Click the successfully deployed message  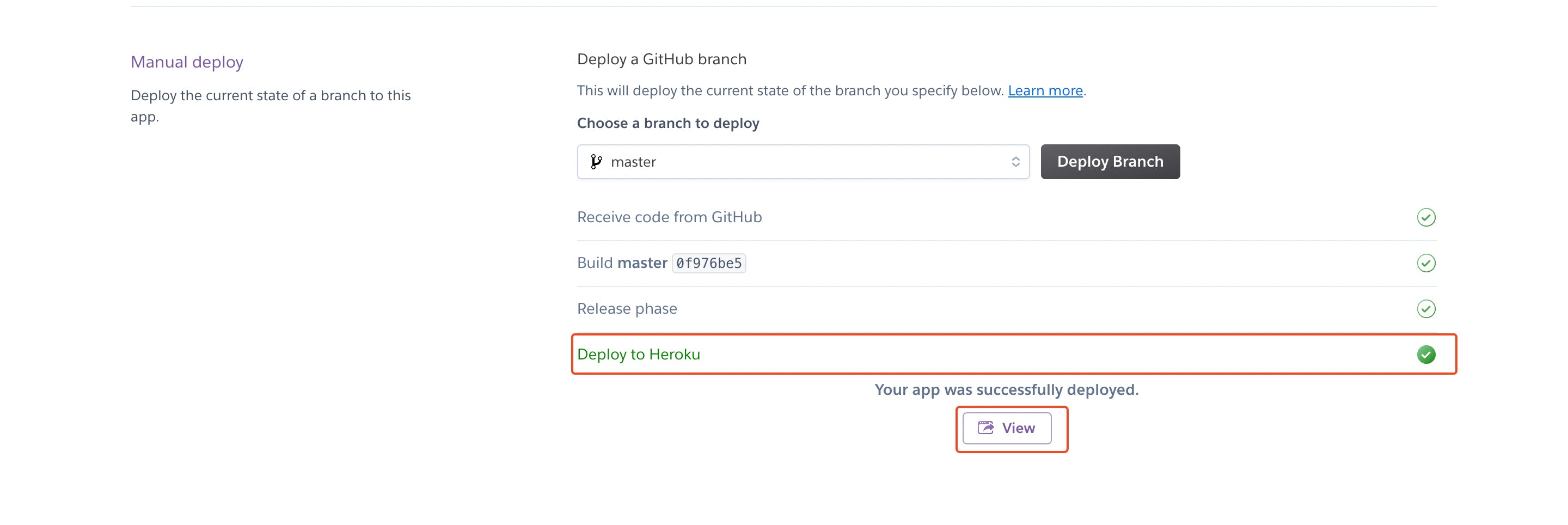pyautogui.click(x=1006, y=390)
